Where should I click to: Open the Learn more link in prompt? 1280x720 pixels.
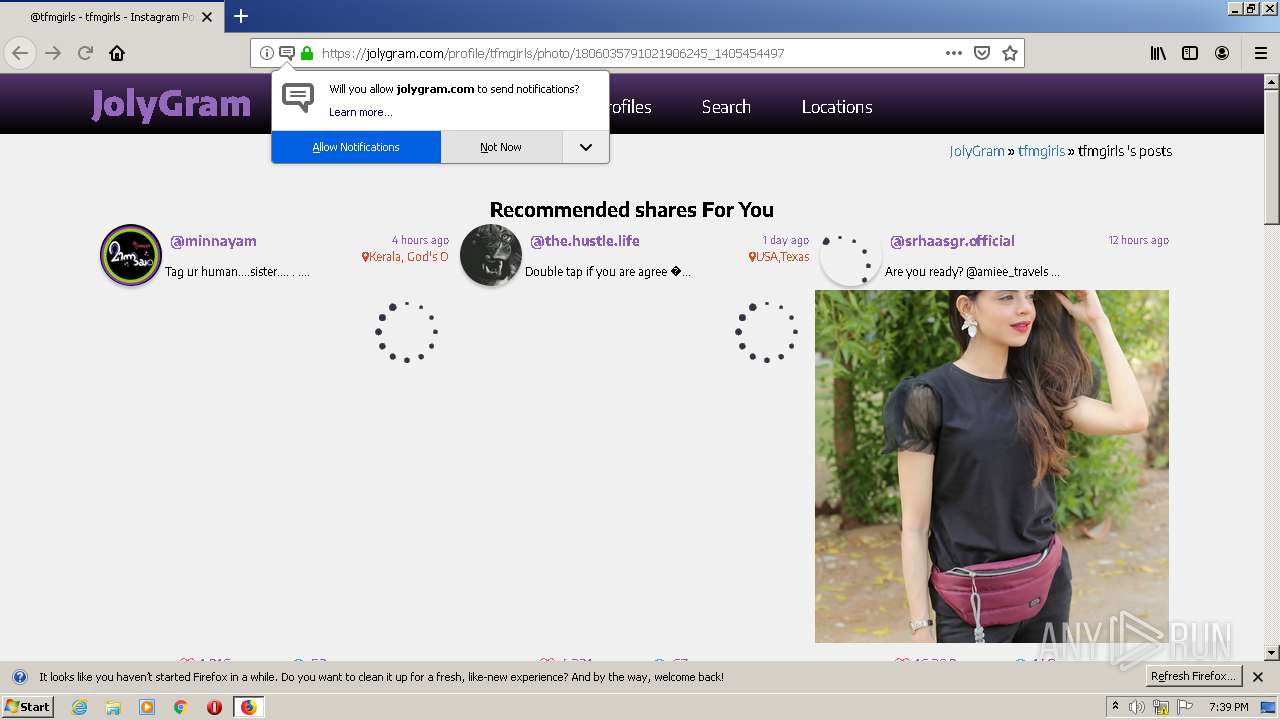(360, 112)
